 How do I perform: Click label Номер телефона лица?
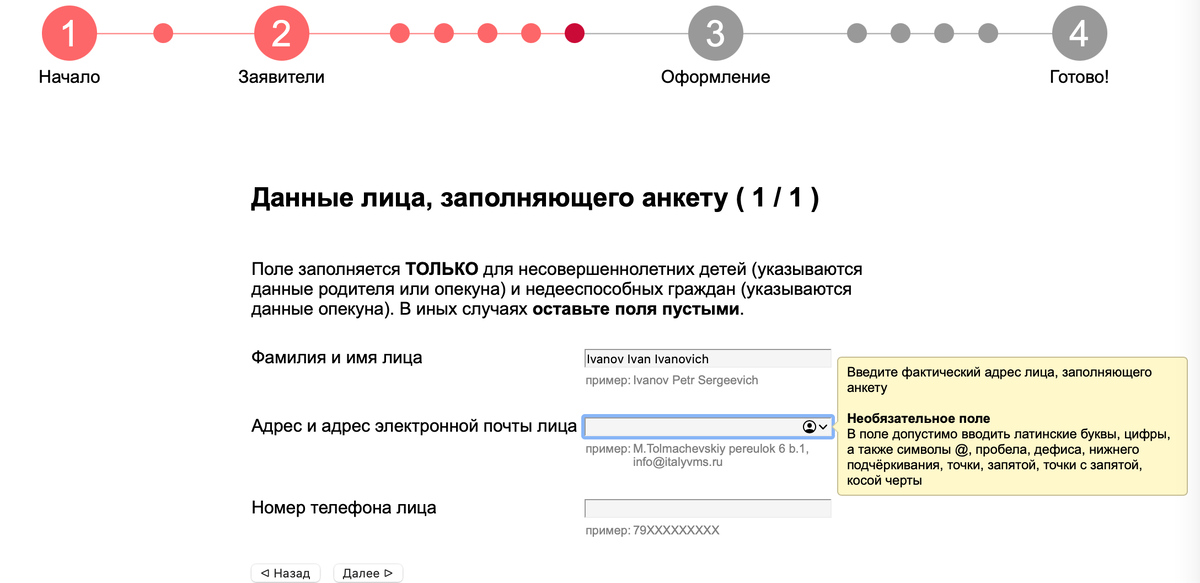click(x=343, y=507)
